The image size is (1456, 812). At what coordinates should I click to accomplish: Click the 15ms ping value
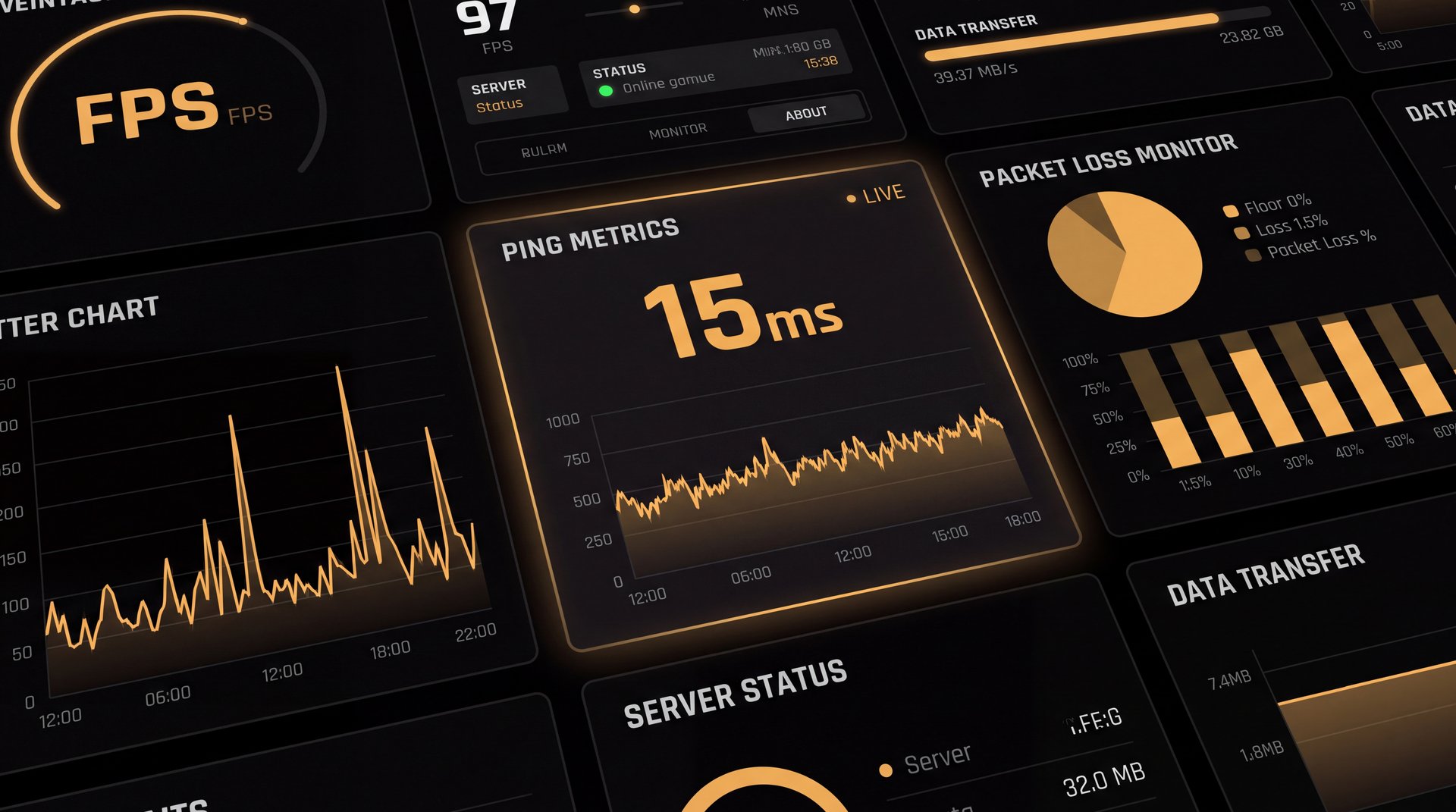(x=742, y=315)
